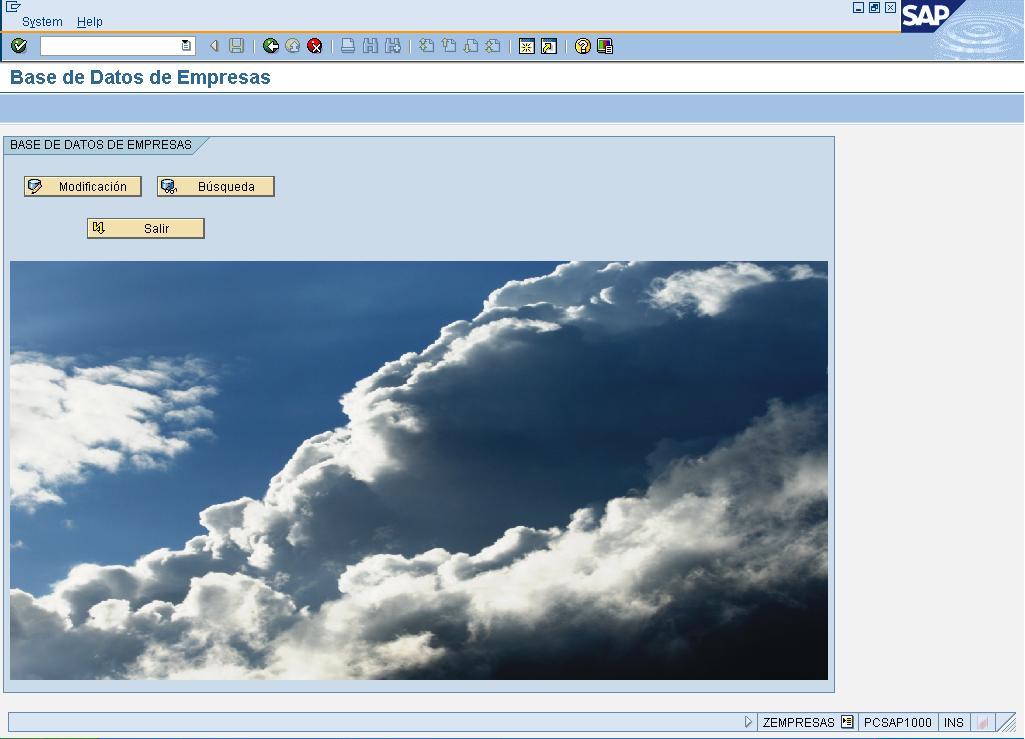Click the yellow Exit arrow icon
Image resolution: width=1025 pixels, height=739 pixels.
click(293, 46)
